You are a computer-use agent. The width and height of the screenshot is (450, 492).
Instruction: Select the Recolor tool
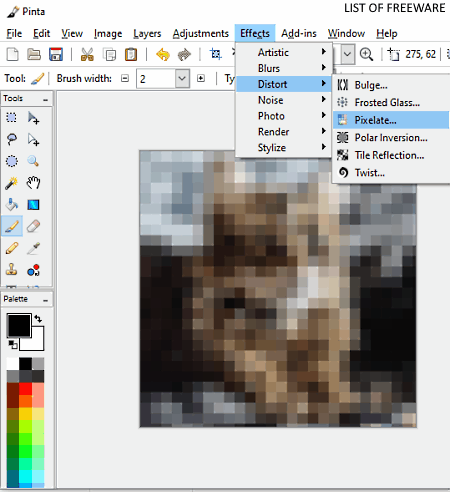[33, 270]
